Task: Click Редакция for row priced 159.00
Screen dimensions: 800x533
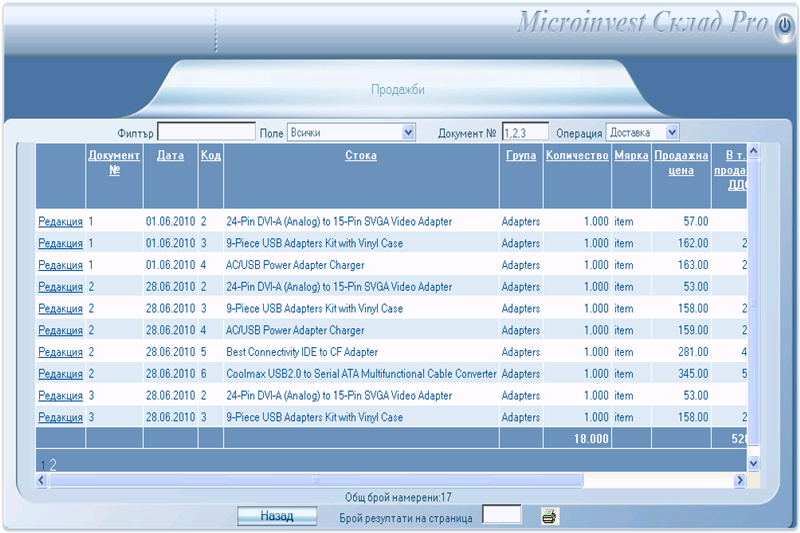Action: point(60,331)
